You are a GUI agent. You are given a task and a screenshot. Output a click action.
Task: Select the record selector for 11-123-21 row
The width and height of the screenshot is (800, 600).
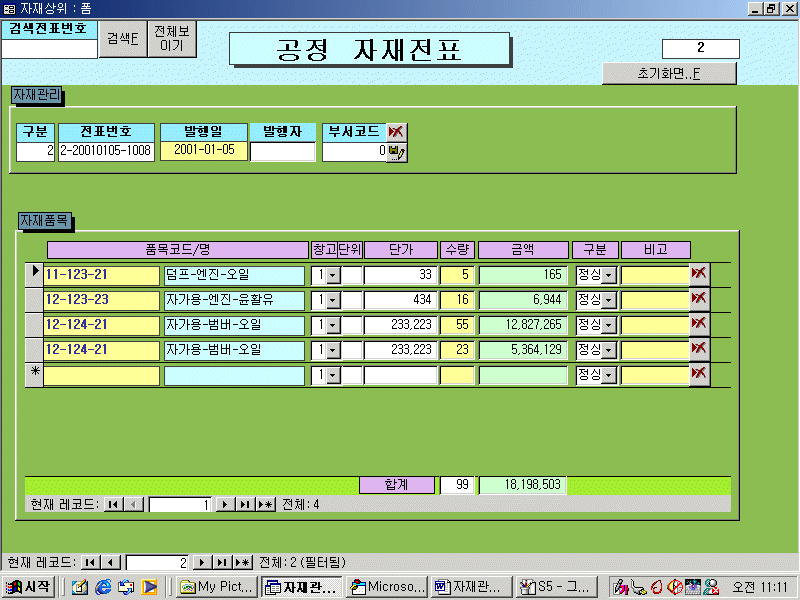pos(34,274)
